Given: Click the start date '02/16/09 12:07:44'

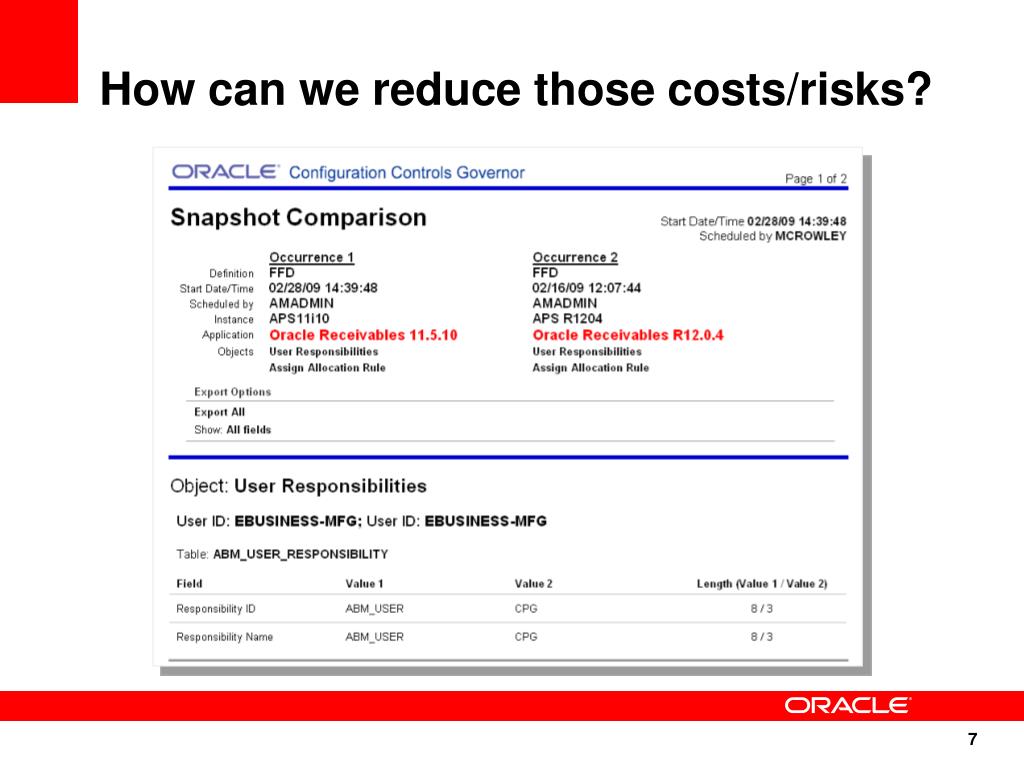Looking at the screenshot, I should click(x=586, y=288).
